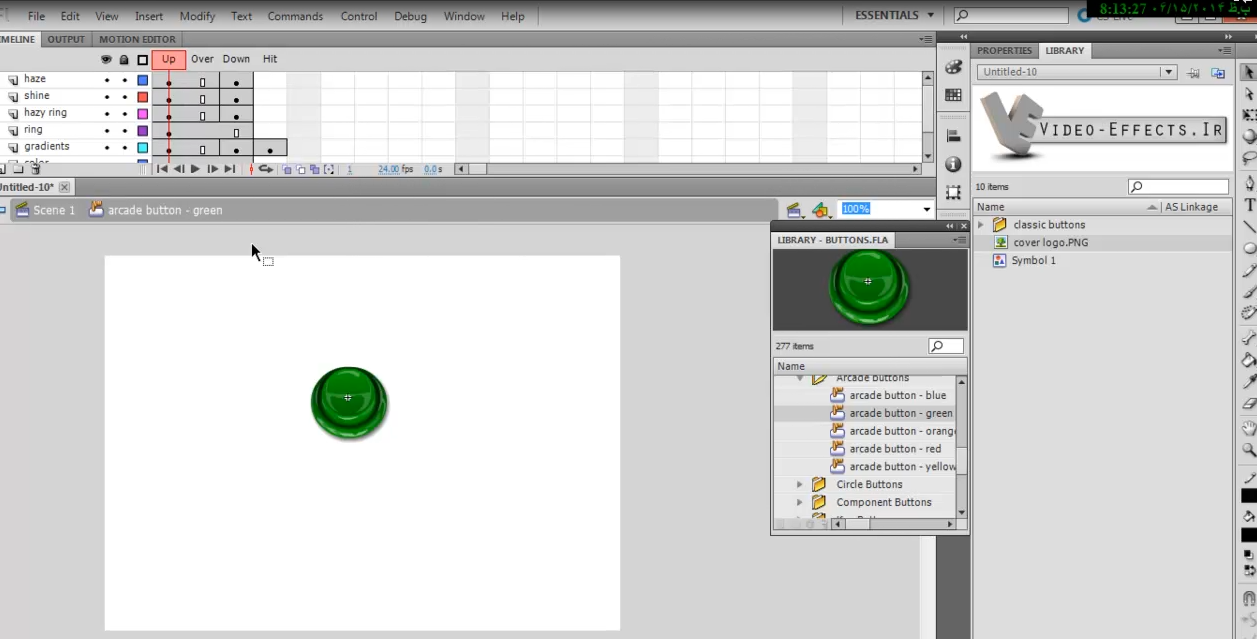The height and width of the screenshot is (639, 1257).
Task: Click the Edit Symbols icon
Action: [x=821, y=210]
